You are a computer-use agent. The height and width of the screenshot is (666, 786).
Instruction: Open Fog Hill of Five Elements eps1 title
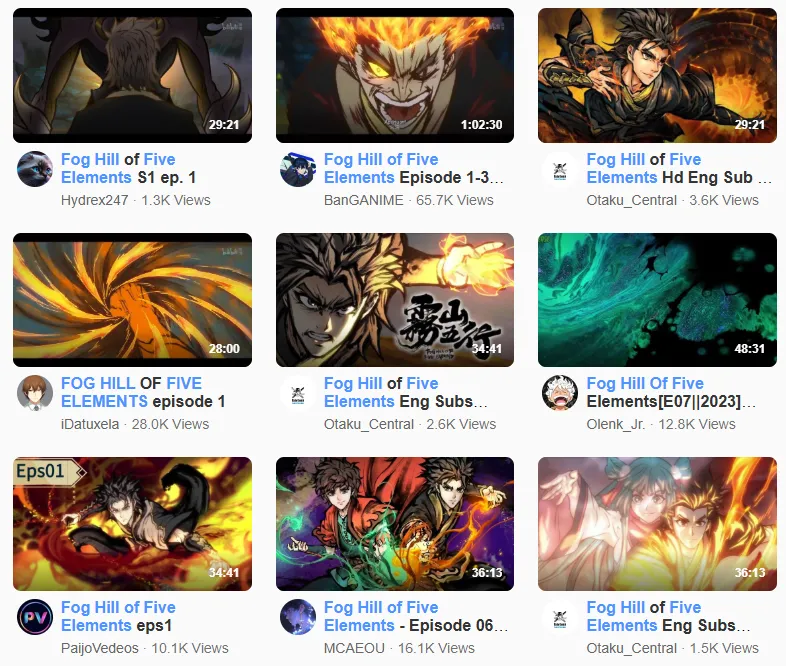[118, 616]
